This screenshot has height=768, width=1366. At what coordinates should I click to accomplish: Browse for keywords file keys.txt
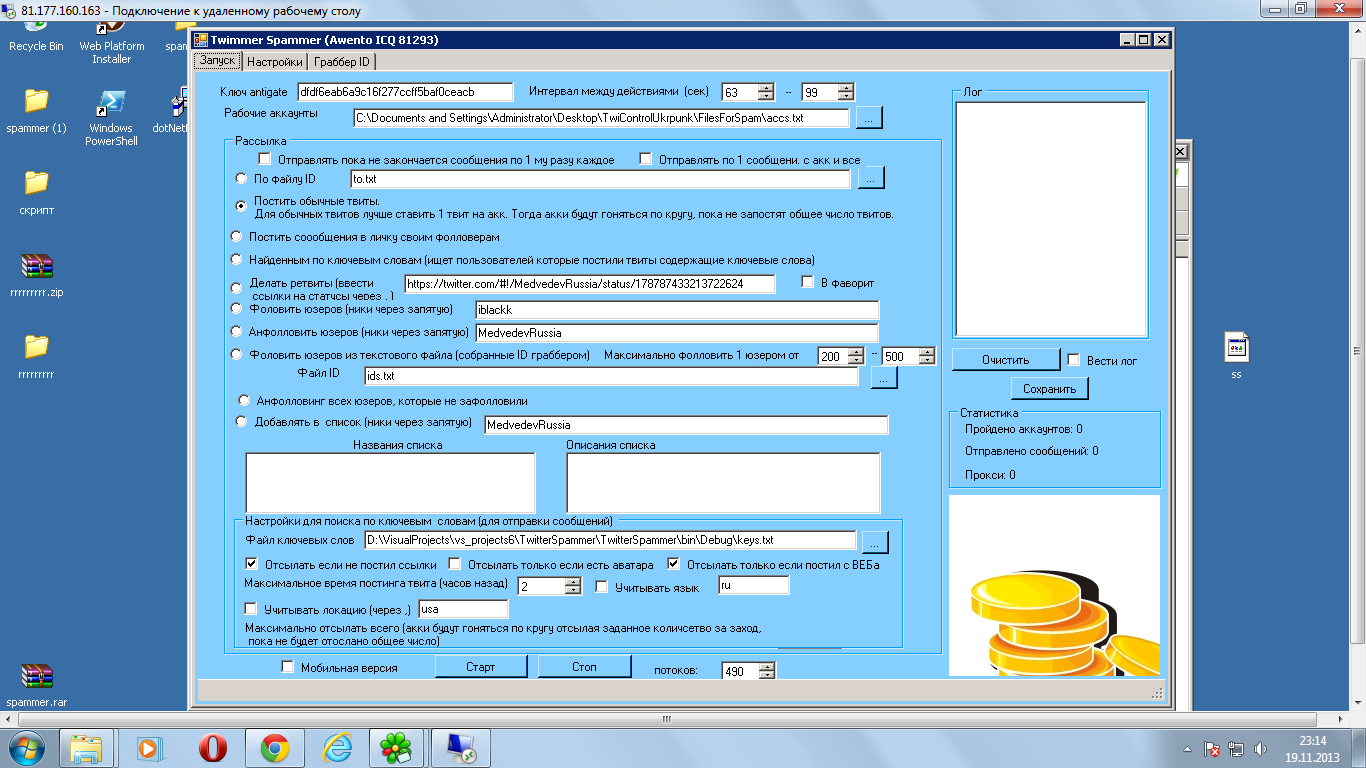pyautogui.click(x=874, y=542)
